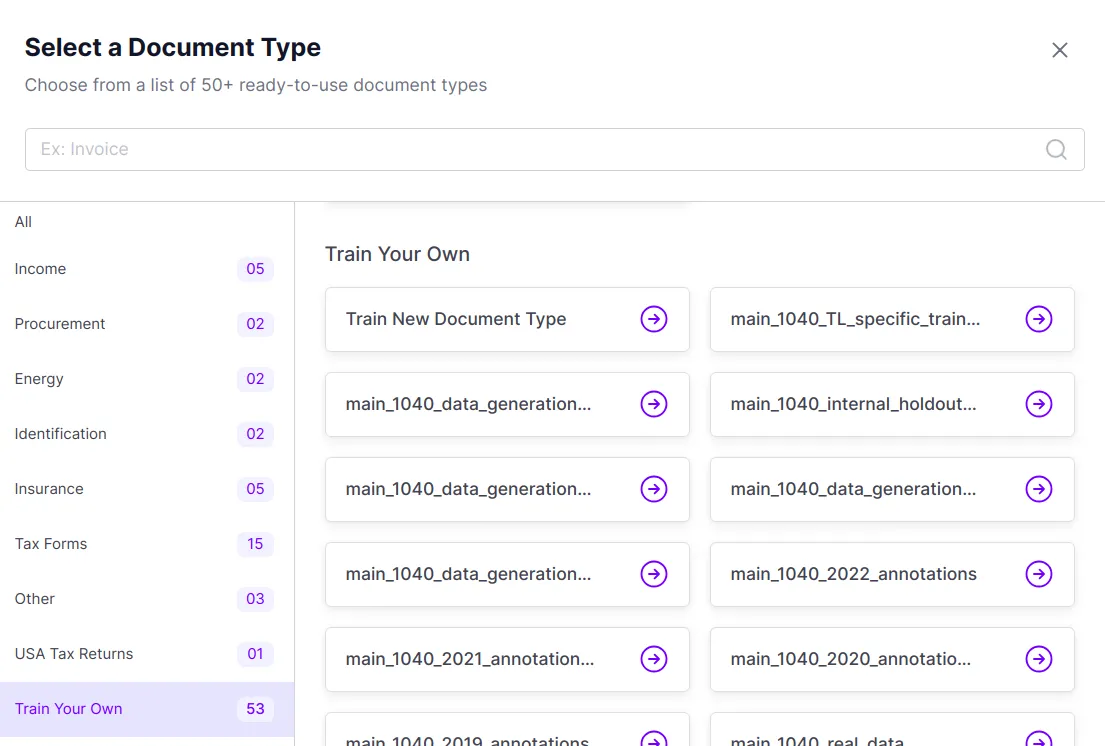The image size is (1105, 746).
Task: Click the 'Select a Document Type' title
Action: 173,47
